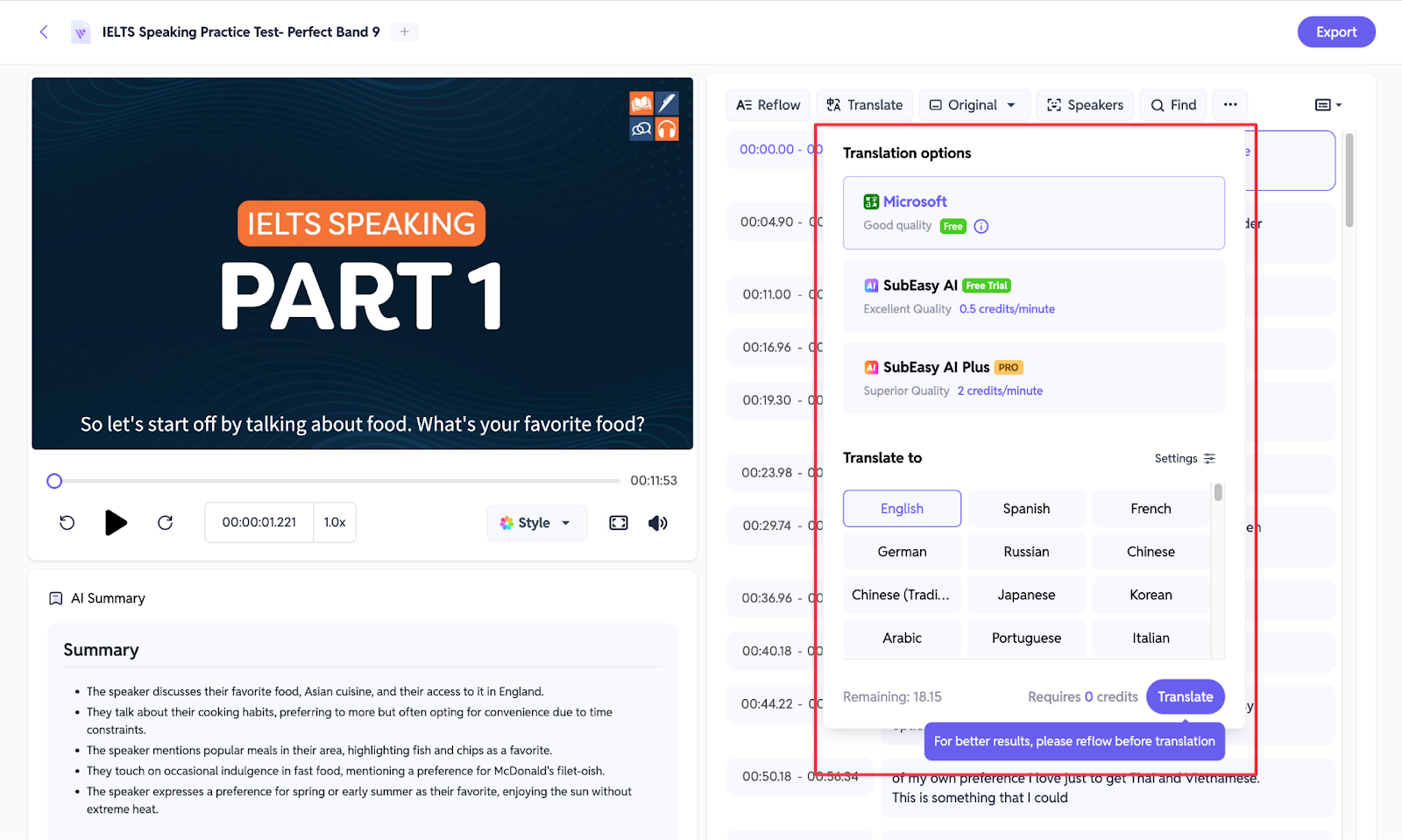Choose Arabic as target language
Screen dimensions: 1402x840
tap(902, 638)
